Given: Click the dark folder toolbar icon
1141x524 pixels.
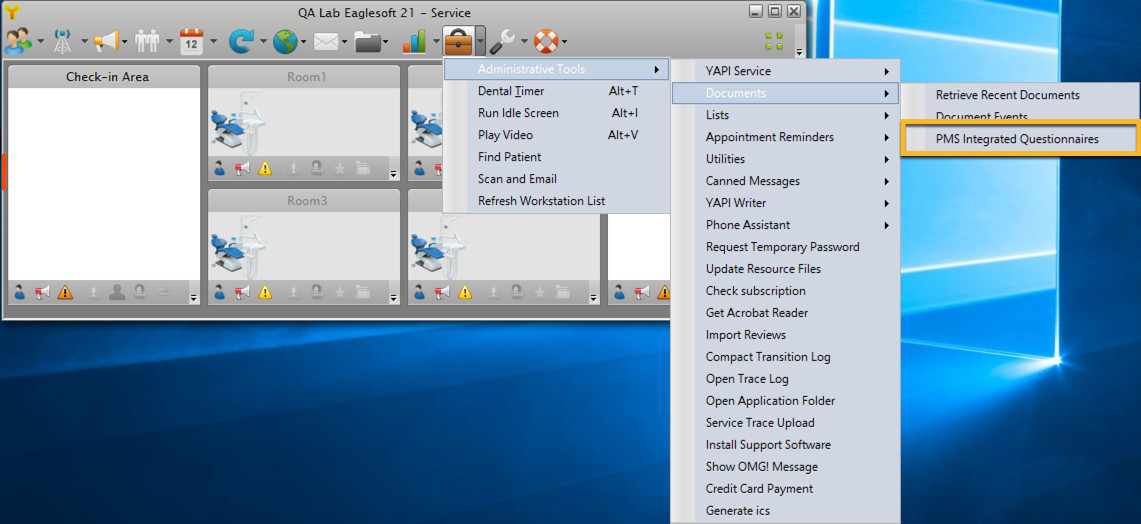Looking at the screenshot, I should pos(368,41).
